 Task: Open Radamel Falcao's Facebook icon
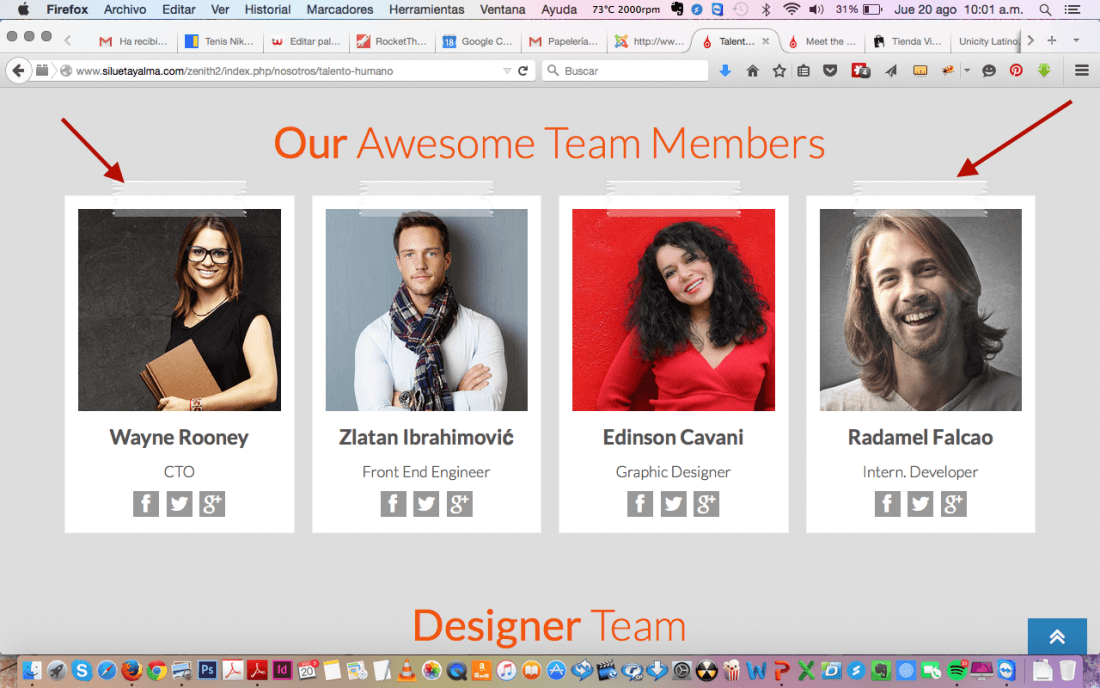tap(887, 504)
